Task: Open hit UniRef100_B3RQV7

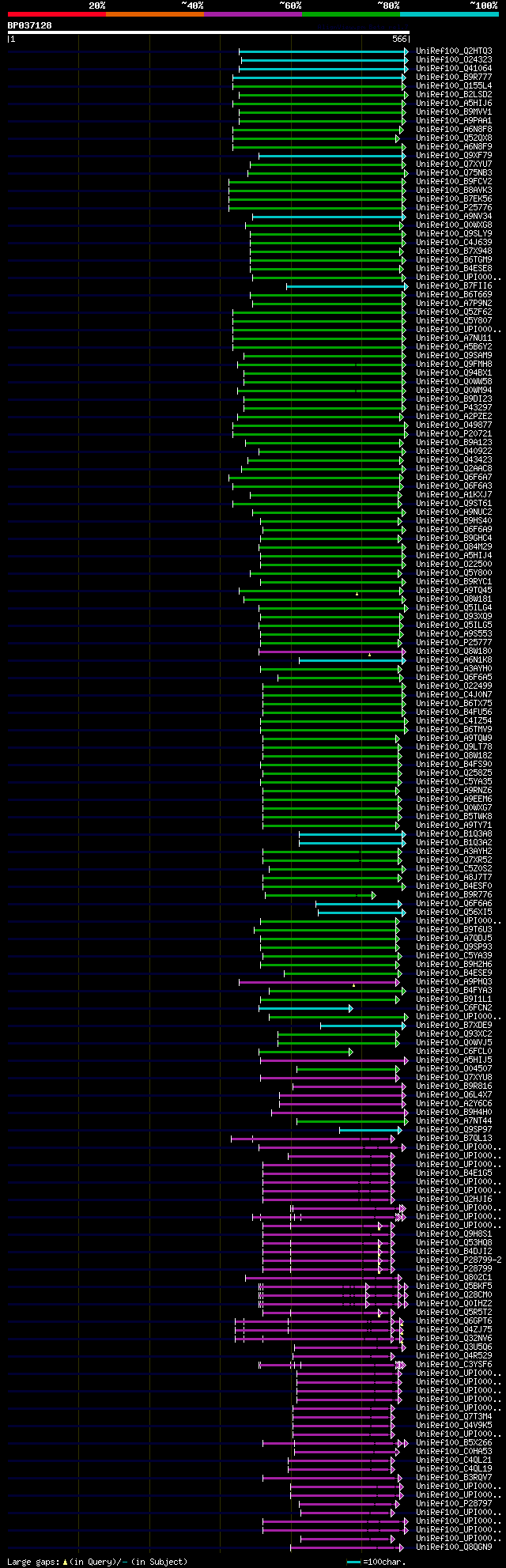Action: (454, 1478)
